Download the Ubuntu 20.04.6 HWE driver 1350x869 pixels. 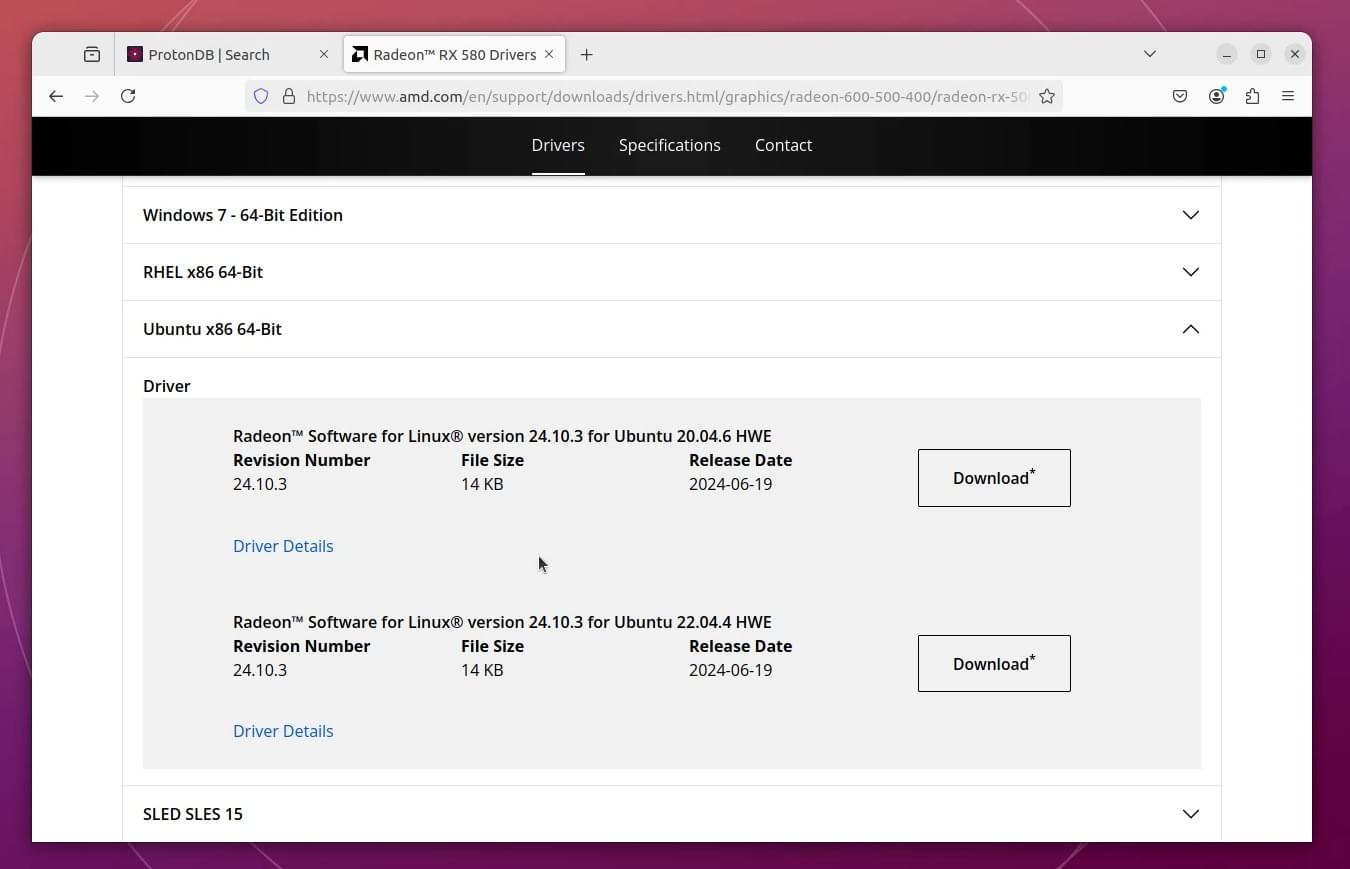(x=994, y=478)
